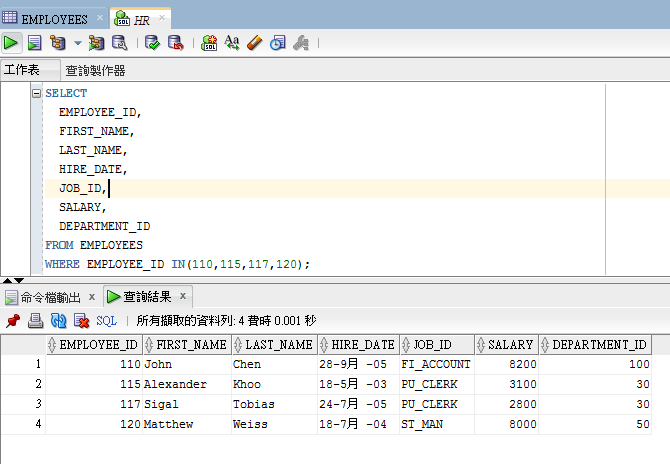Click the LAST_NAME column header
This screenshot has width=670, height=464.
(x=275, y=345)
